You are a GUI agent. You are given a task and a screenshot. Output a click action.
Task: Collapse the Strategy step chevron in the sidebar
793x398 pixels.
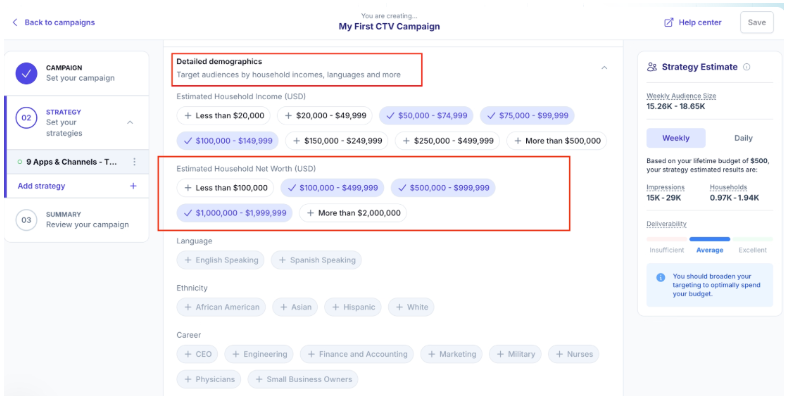coord(130,122)
